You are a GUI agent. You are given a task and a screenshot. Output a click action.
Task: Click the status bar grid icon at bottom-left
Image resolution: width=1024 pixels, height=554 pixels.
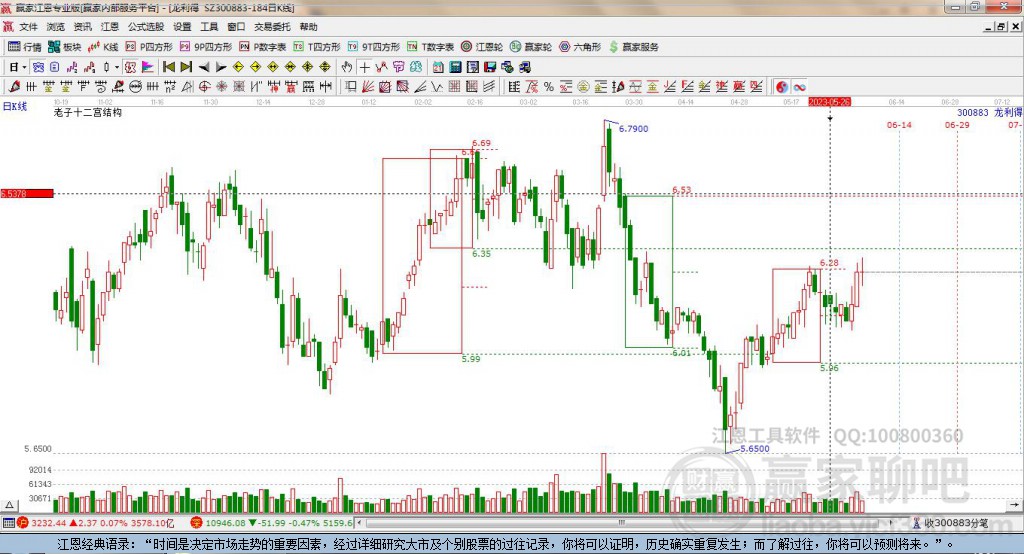8,523
